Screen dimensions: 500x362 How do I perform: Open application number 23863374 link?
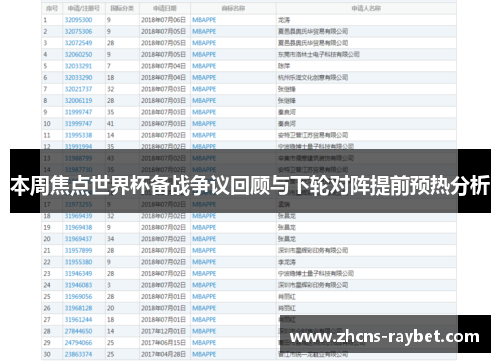pos(78,354)
